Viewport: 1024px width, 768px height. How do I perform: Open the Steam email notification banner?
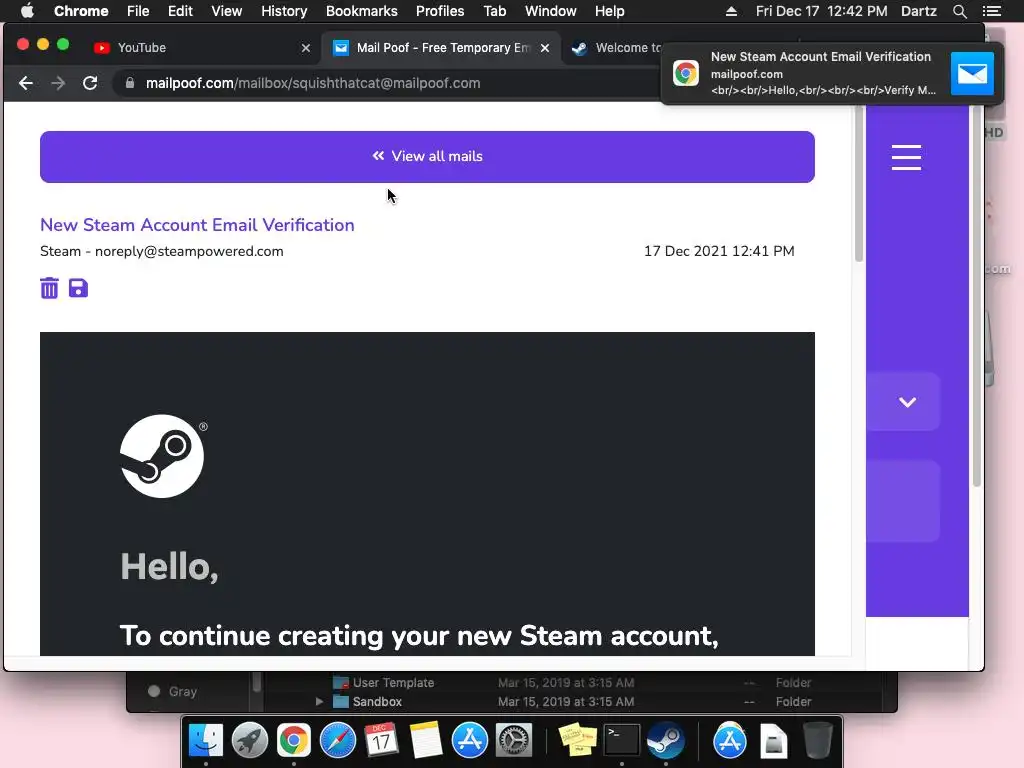(x=833, y=73)
